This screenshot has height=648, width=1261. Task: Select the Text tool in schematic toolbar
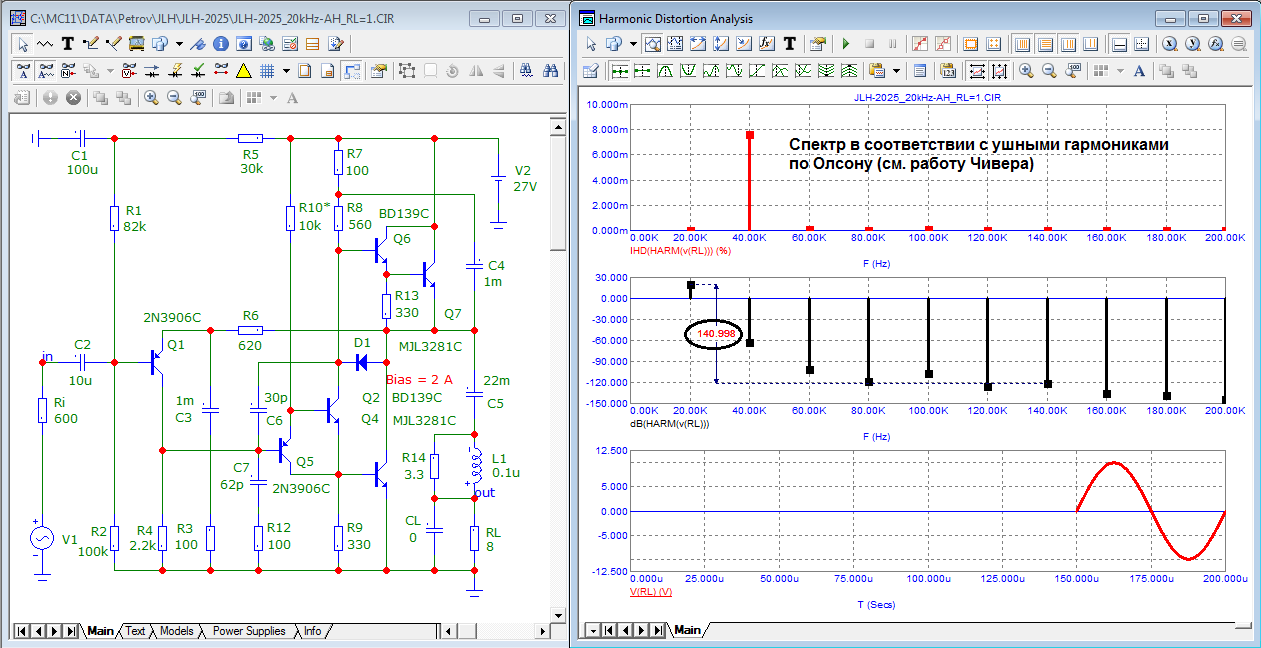click(x=68, y=44)
